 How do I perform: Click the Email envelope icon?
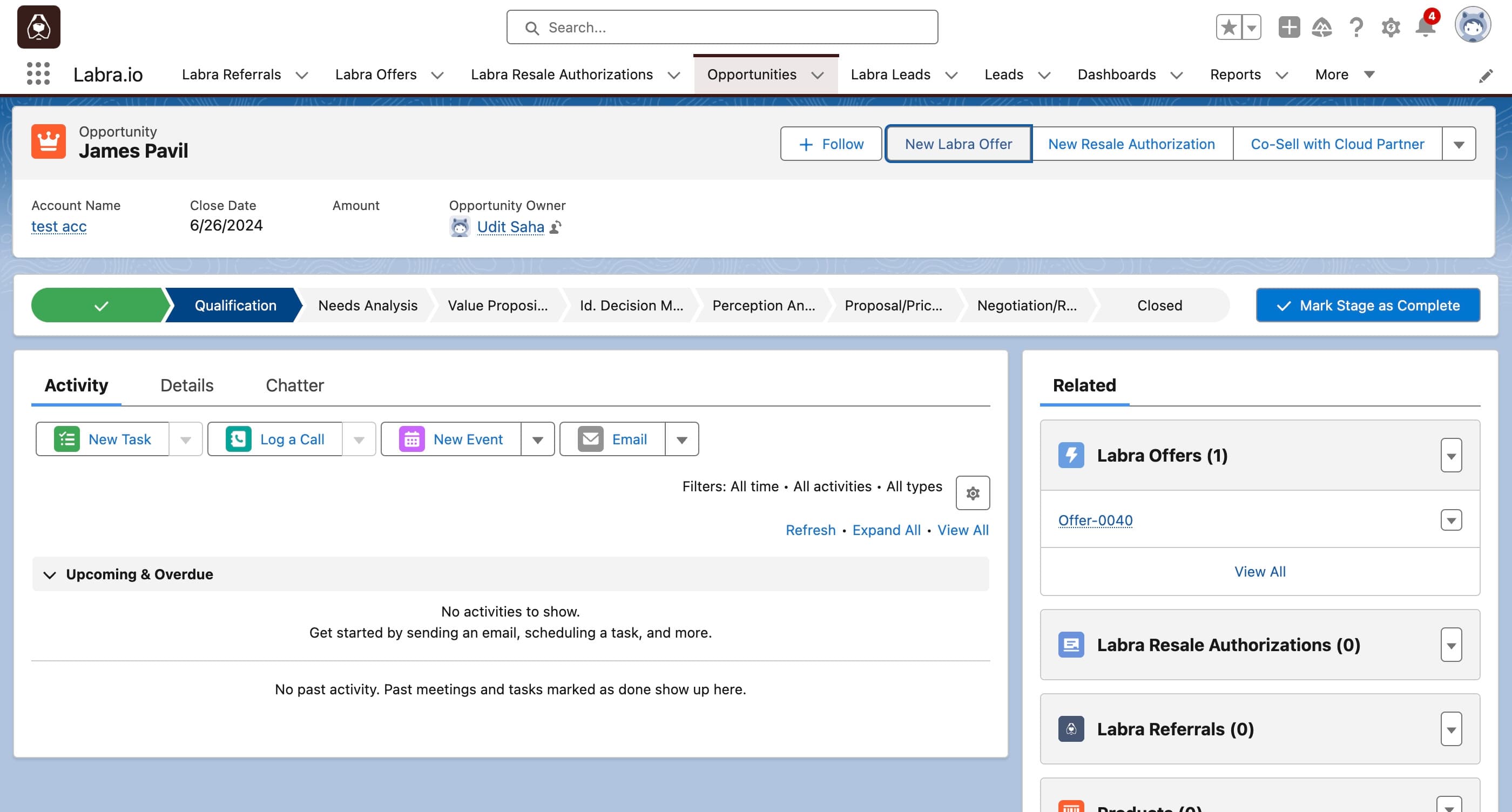click(590, 439)
